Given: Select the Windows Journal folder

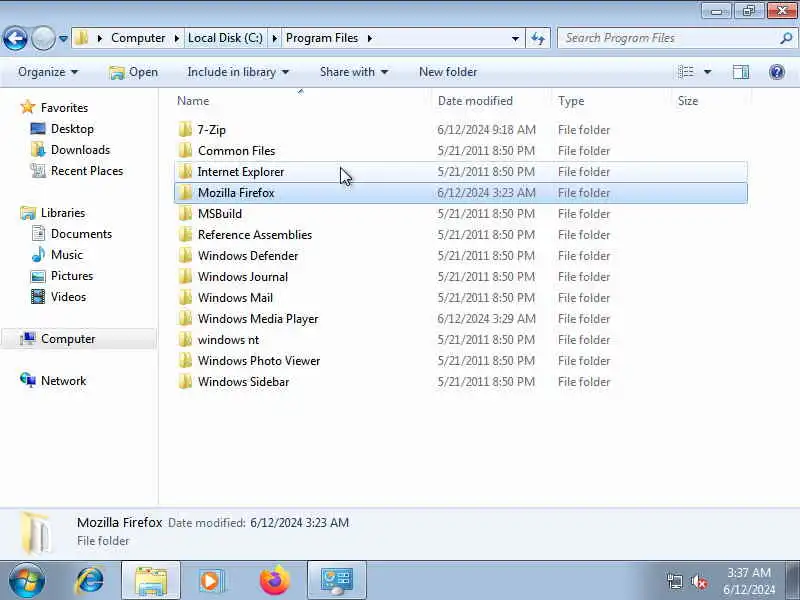Looking at the screenshot, I should pos(461,277).
